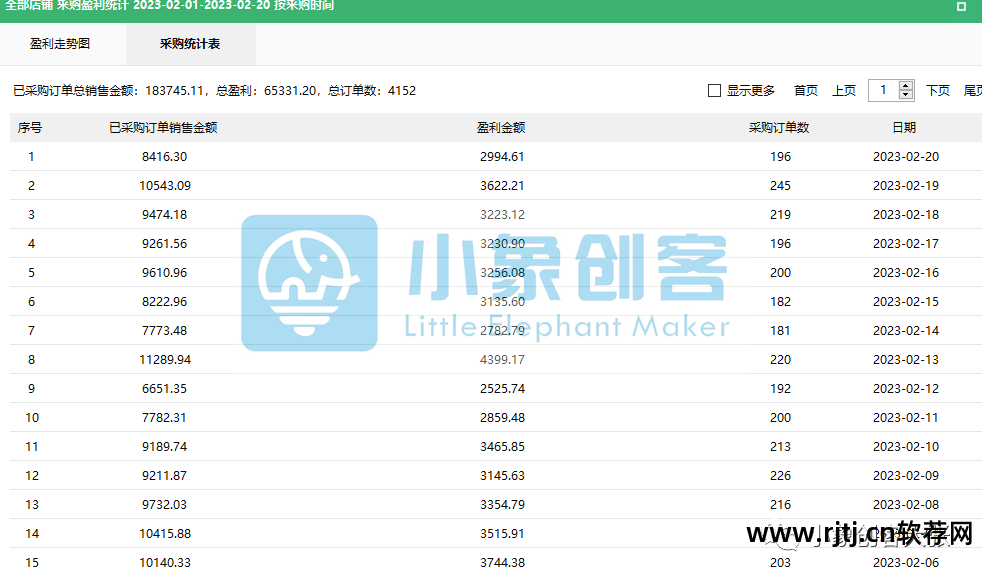Increase page number with up stepper arrow

pyautogui.click(x=906, y=86)
